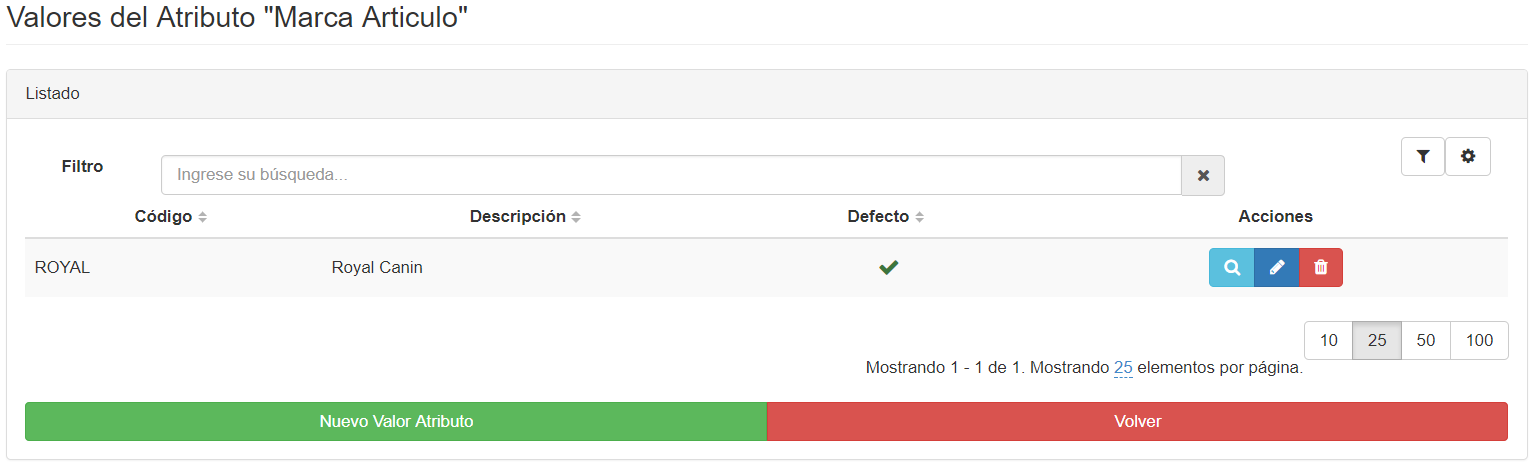This screenshot has height=470, width=1535.
Task: Clear the search with the X icon
Action: [x=1203, y=175]
